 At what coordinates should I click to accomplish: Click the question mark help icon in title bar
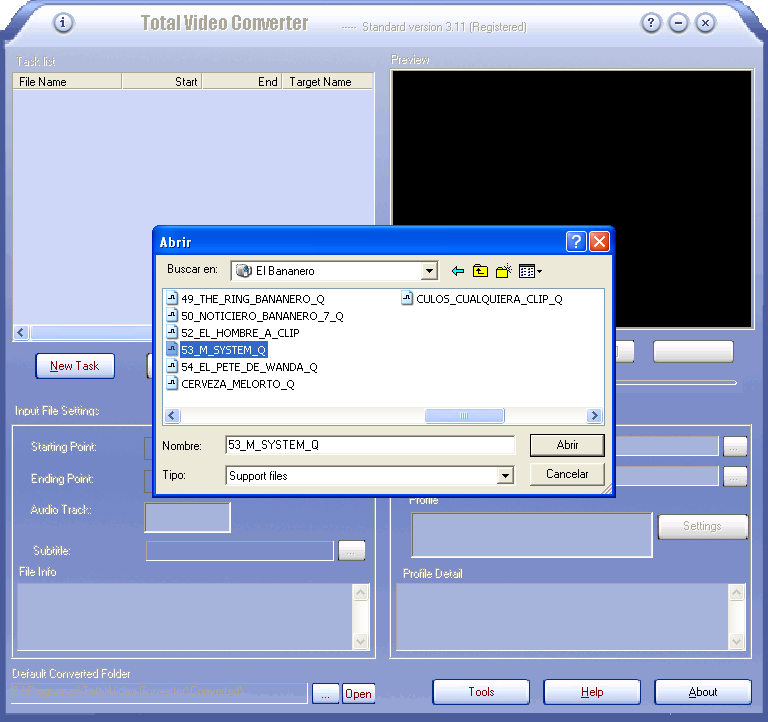point(650,23)
